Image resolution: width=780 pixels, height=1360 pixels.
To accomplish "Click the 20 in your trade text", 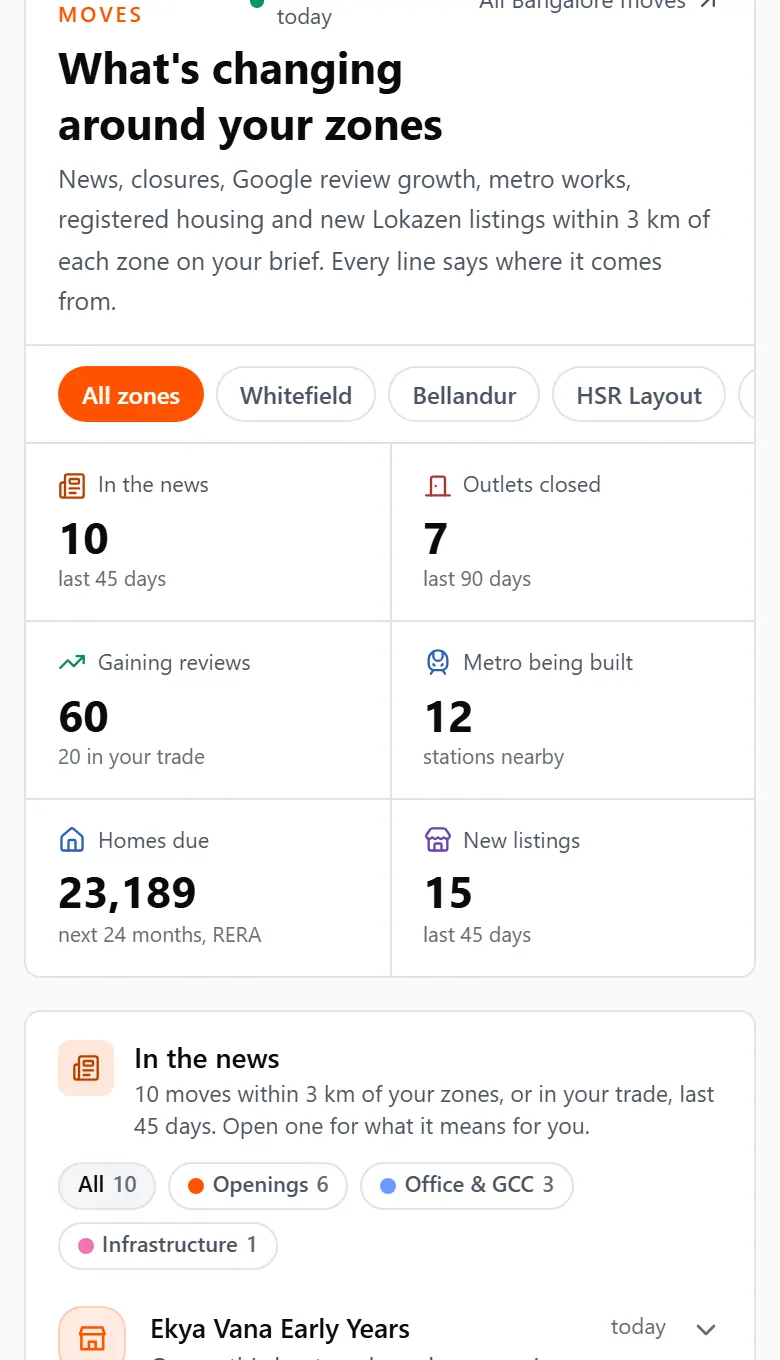I will 131,757.
